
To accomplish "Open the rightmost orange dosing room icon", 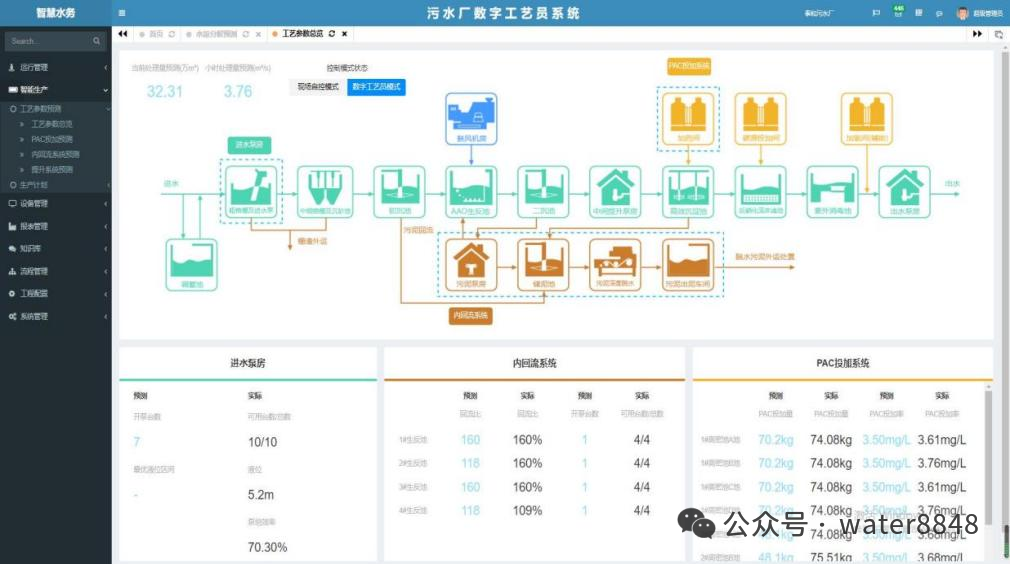I will click(866, 118).
